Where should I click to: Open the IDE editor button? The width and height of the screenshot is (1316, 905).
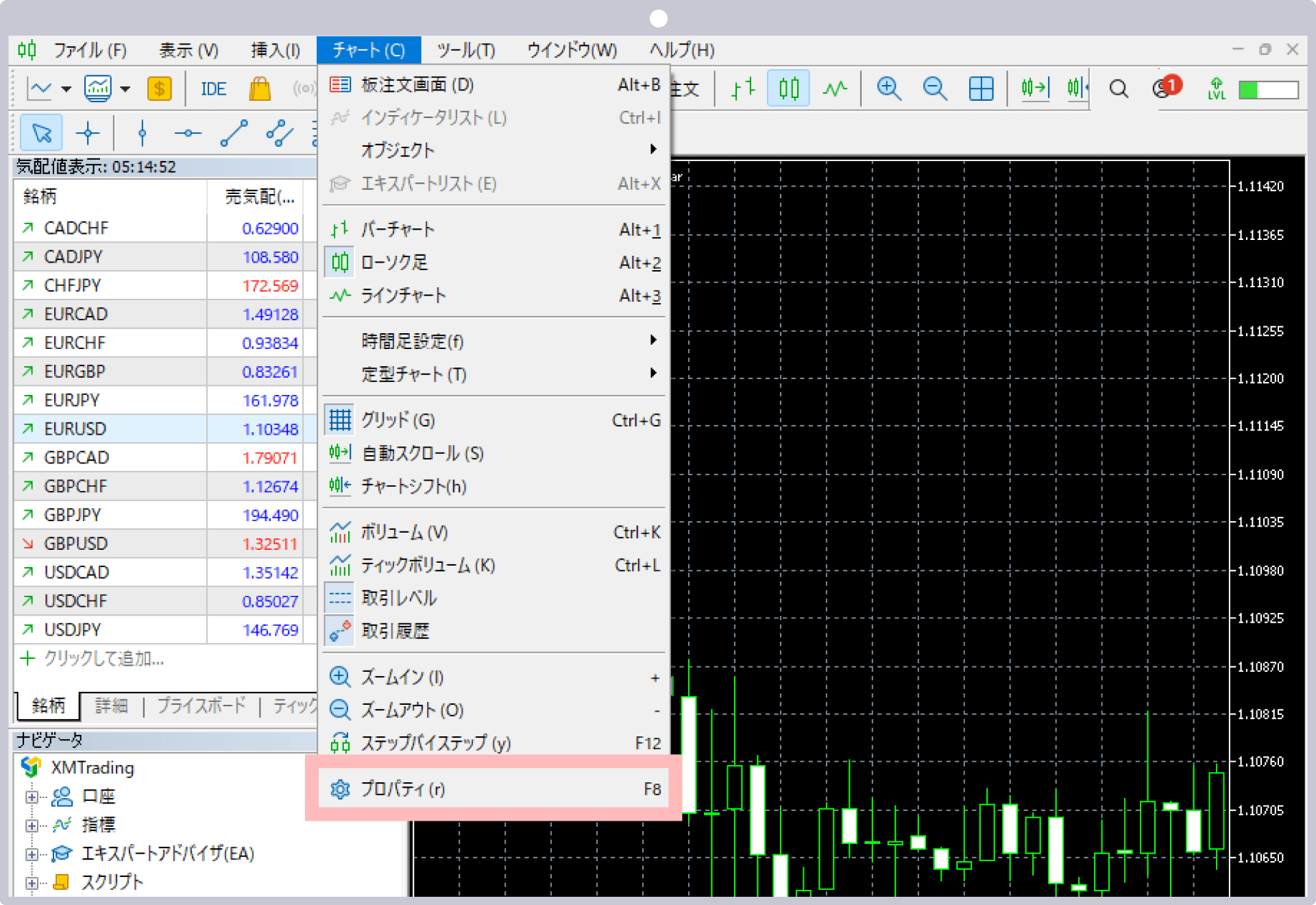point(213,89)
